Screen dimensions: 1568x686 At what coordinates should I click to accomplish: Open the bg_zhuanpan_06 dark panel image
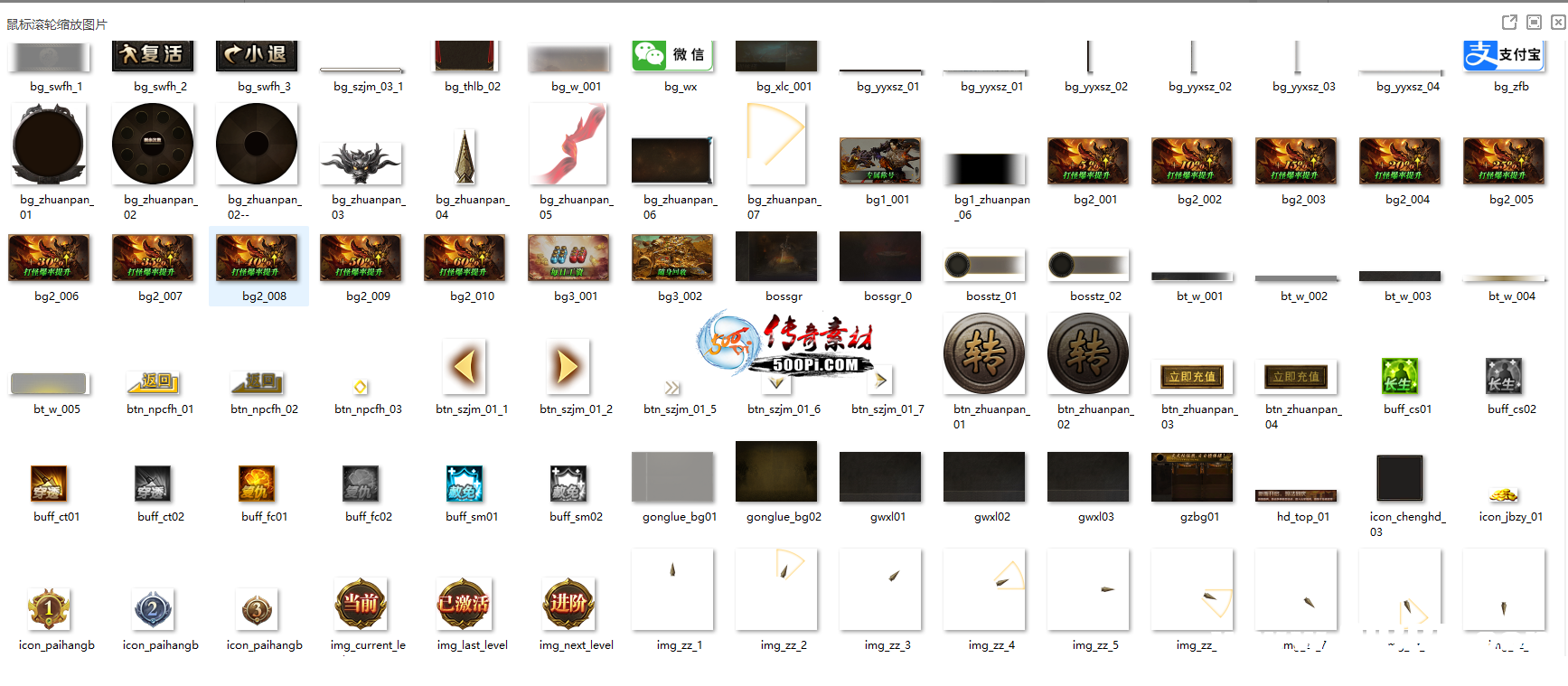coord(672,161)
